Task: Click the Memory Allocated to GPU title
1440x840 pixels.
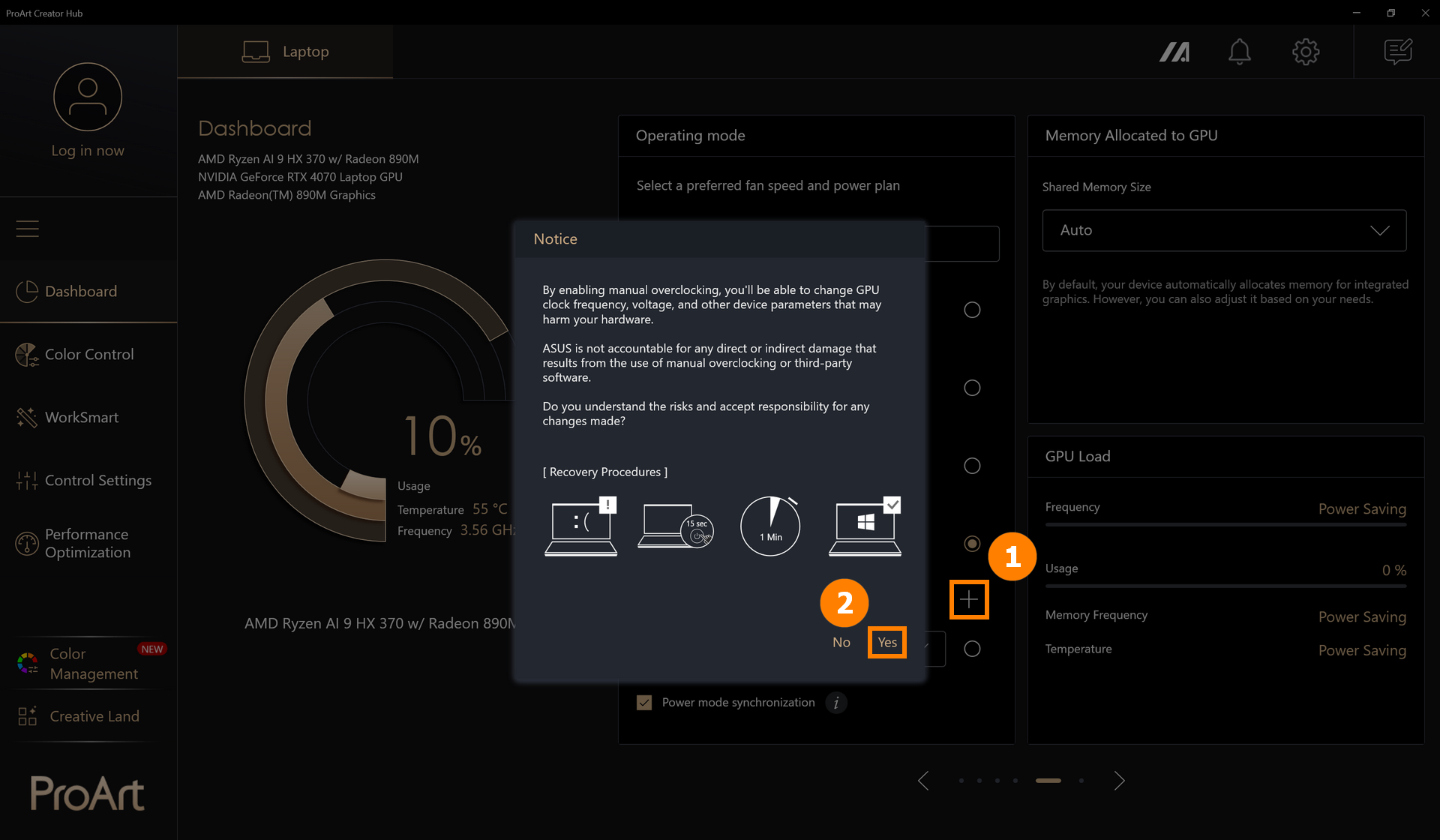Action: [x=1131, y=136]
